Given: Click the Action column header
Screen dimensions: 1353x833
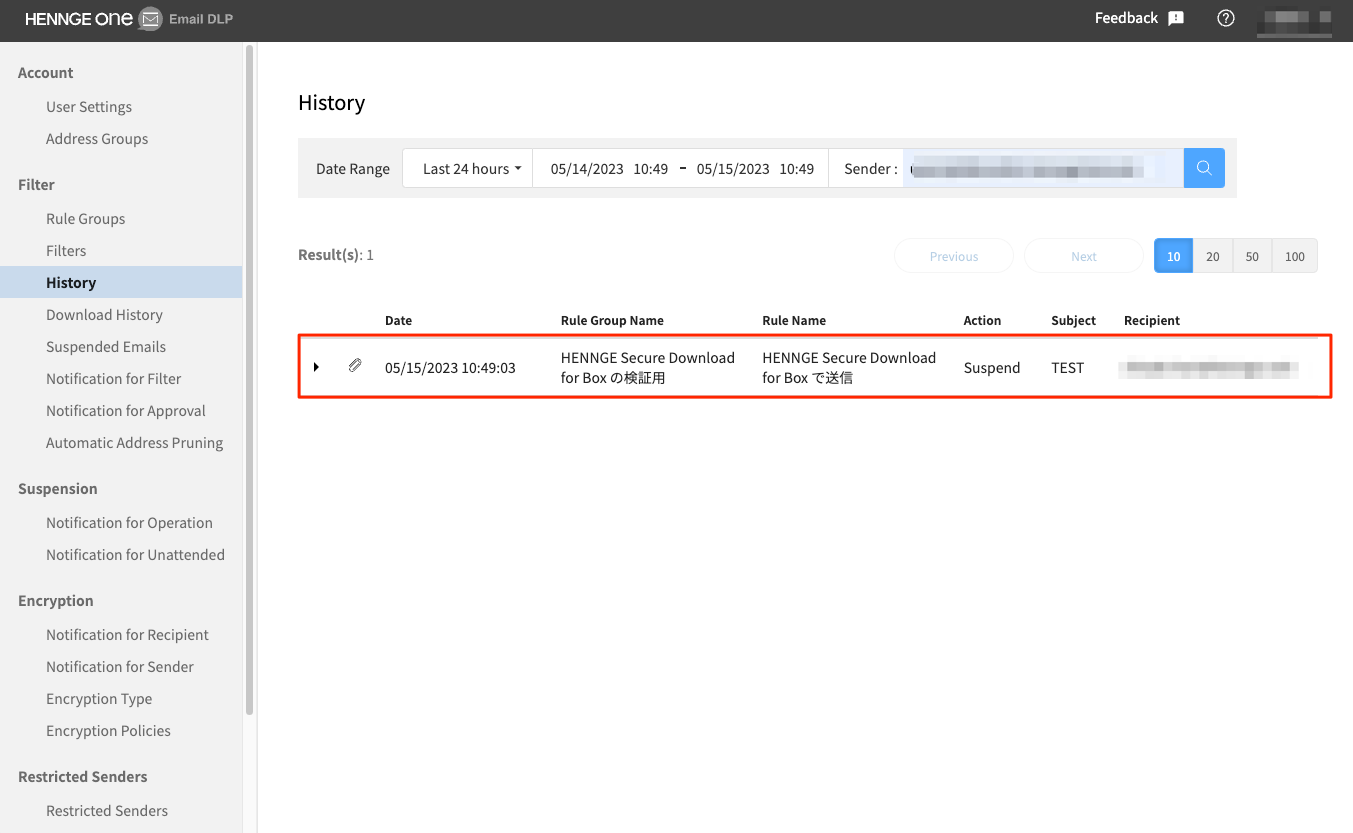Looking at the screenshot, I should coord(982,321).
